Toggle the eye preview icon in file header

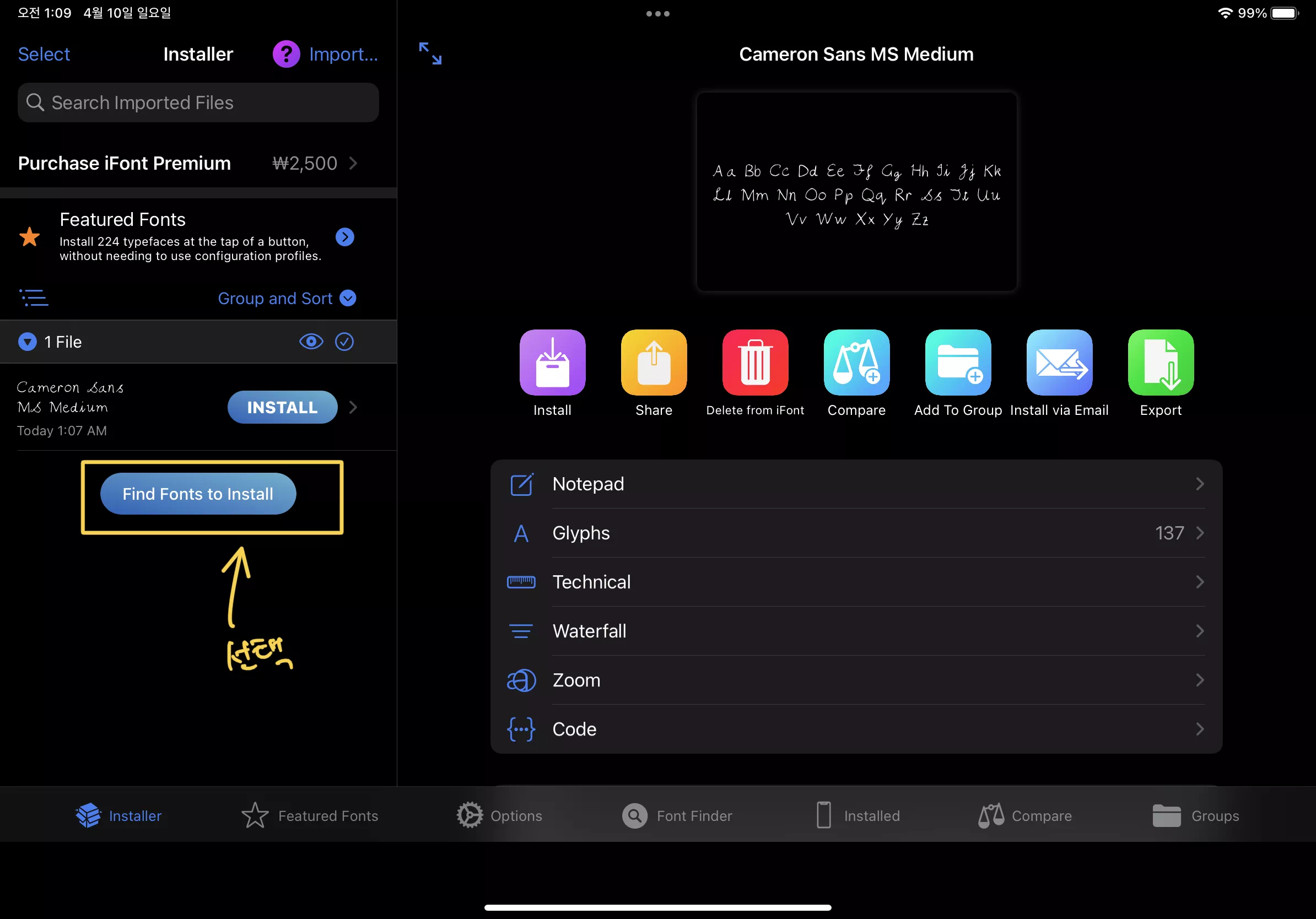coord(311,342)
